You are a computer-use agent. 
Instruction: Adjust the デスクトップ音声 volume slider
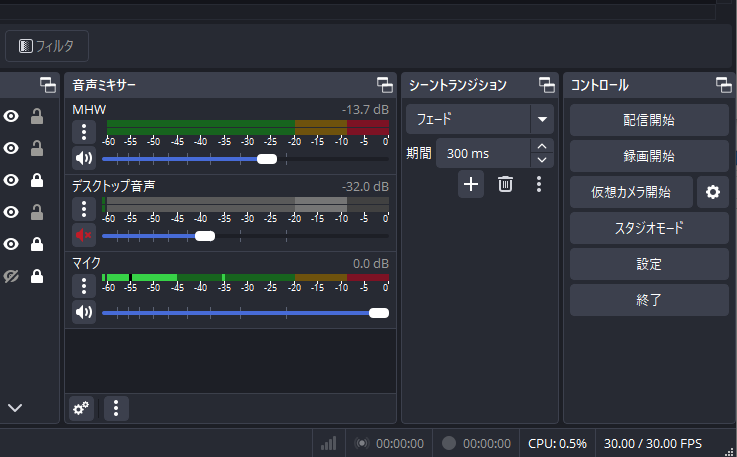point(205,236)
